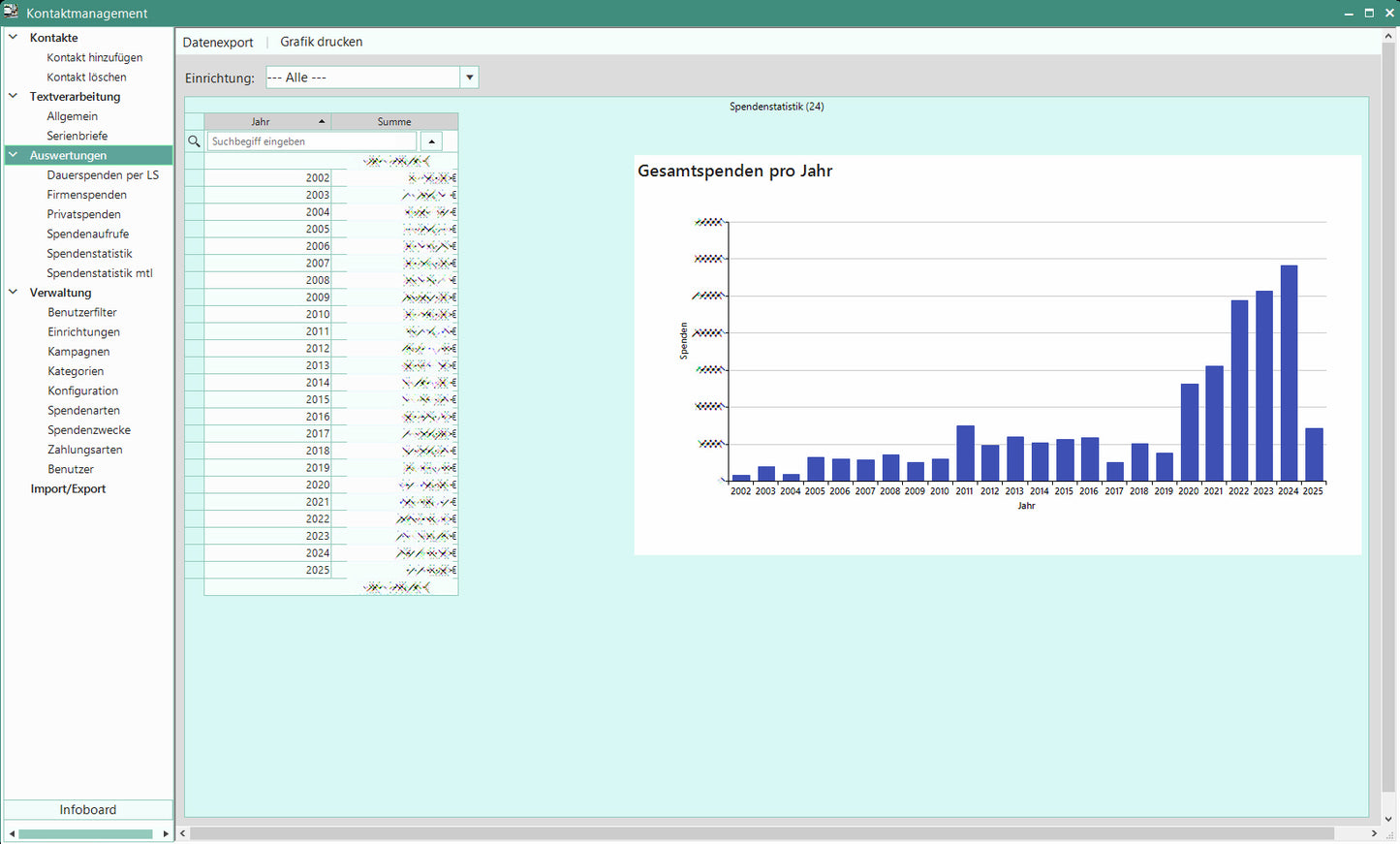Click the collapse arrow beside search field

[431, 141]
